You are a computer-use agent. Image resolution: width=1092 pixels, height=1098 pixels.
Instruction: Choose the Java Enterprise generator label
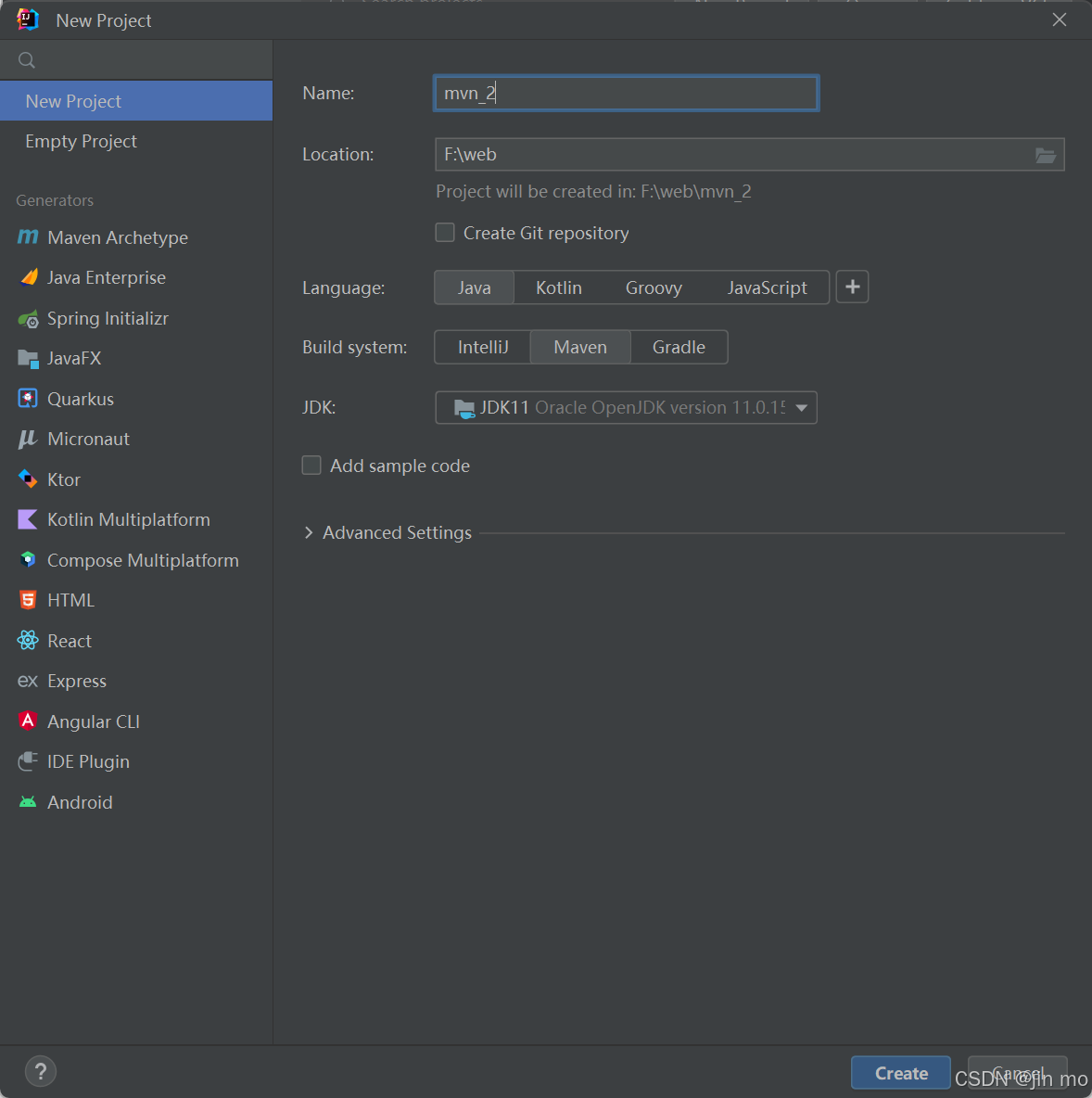tap(107, 278)
